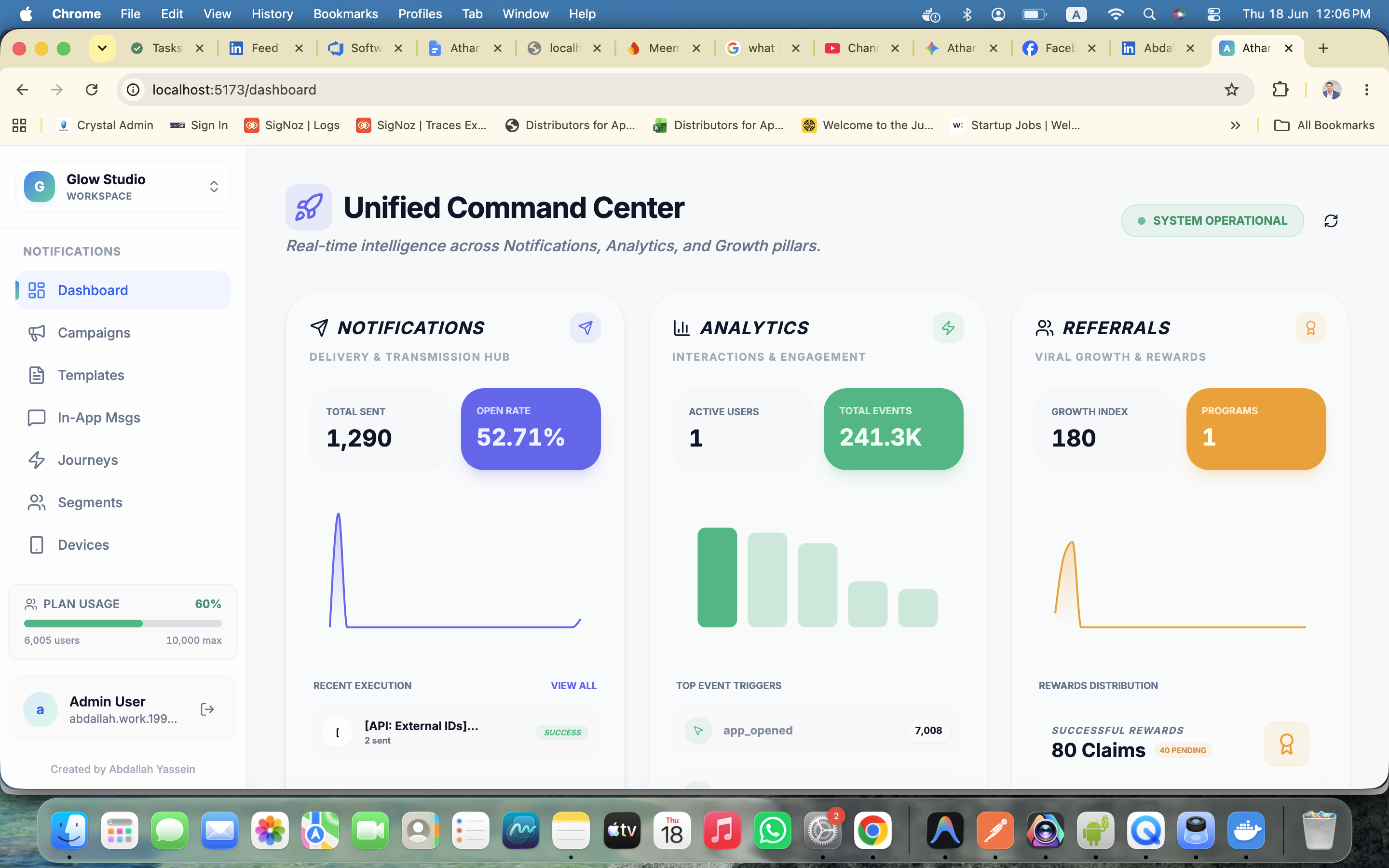Open the apps grid in bookmarks bar
This screenshot has width=1389, height=868.
tap(19, 125)
